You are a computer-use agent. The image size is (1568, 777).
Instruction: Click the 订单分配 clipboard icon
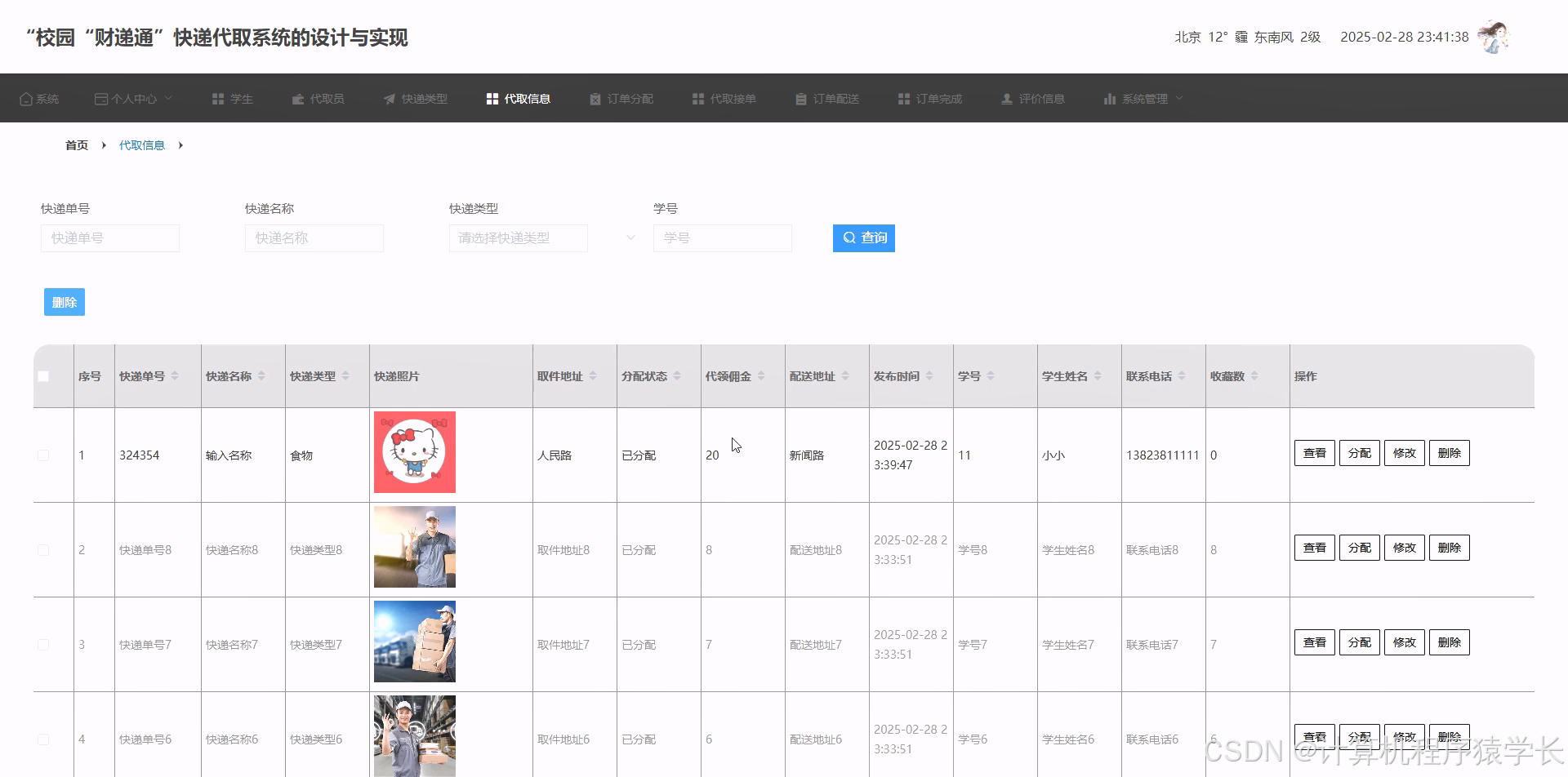(595, 99)
